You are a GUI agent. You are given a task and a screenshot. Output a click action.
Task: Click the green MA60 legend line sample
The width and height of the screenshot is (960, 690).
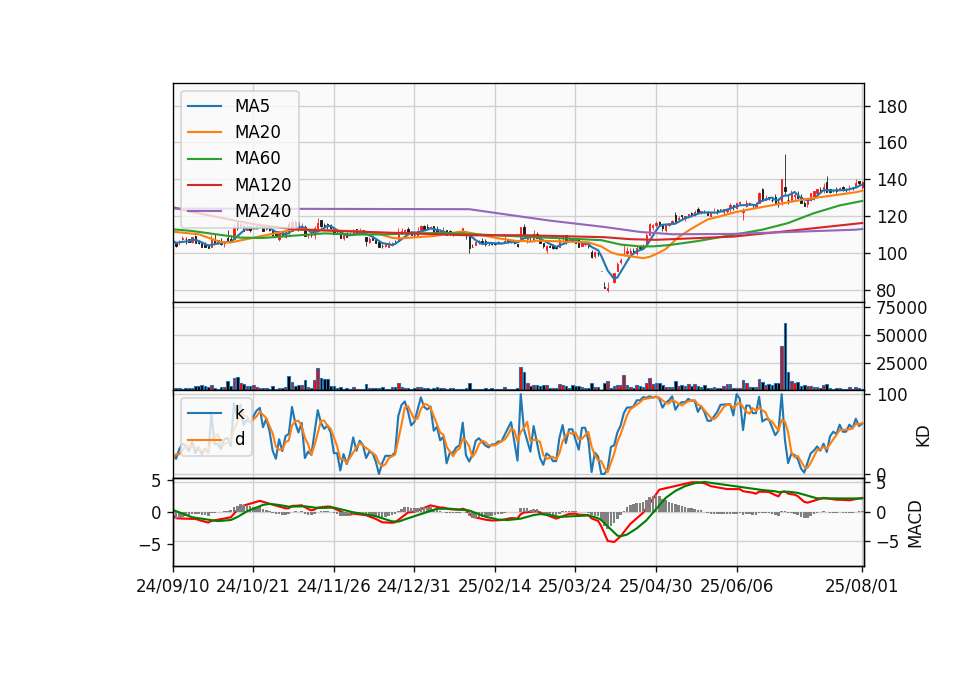coord(204,159)
